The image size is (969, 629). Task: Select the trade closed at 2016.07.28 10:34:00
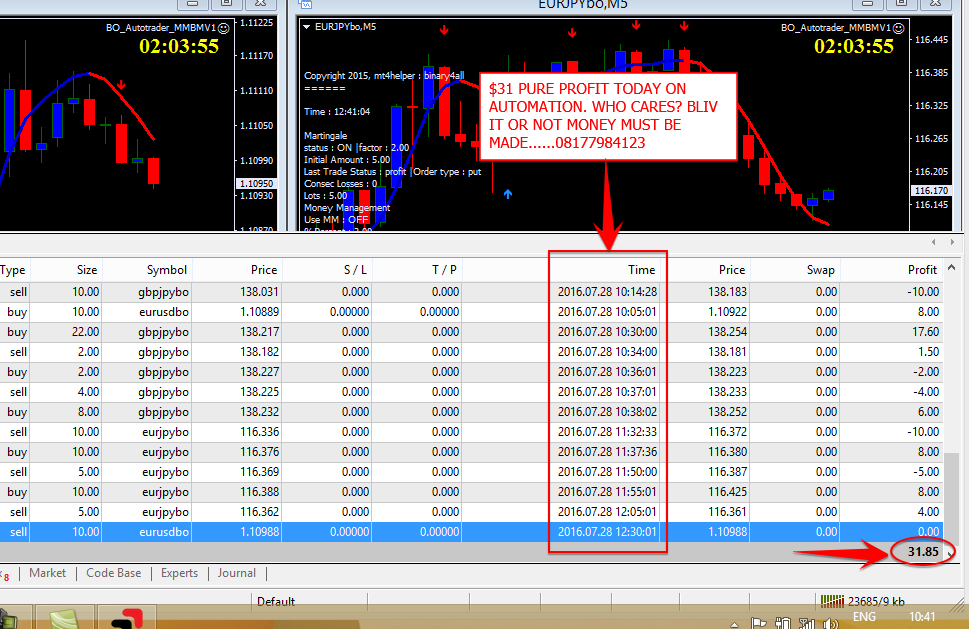point(470,352)
